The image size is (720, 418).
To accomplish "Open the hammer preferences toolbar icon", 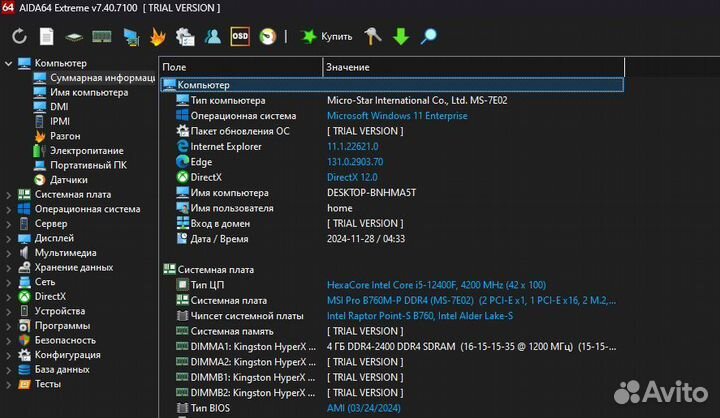I will tap(372, 36).
